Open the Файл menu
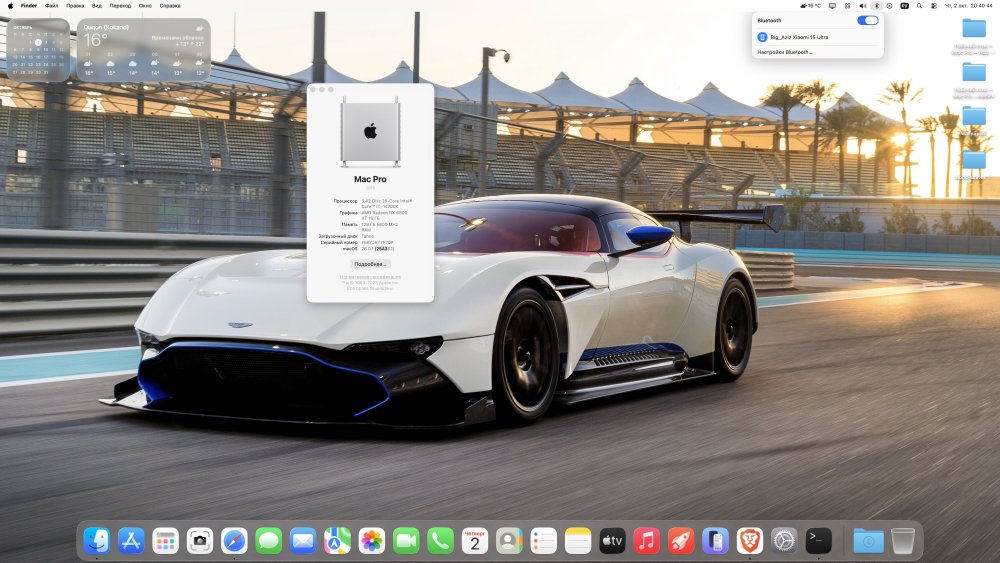Screen dimensions: 1000x563 pyautogui.click(x=52, y=6)
